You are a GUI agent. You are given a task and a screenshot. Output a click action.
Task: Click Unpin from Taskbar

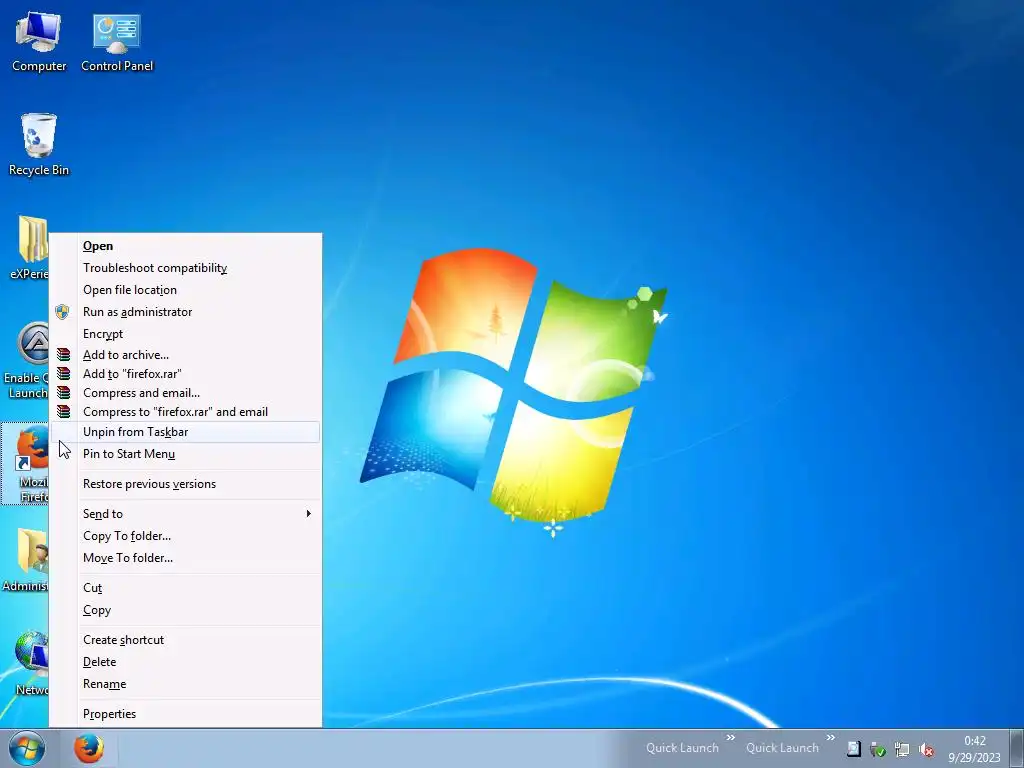click(x=185, y=432)
